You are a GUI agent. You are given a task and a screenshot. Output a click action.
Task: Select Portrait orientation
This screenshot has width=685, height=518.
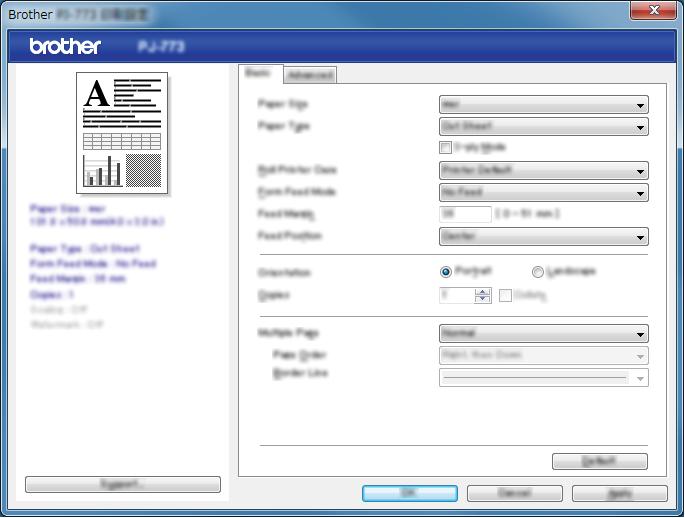tap(446, 272)
